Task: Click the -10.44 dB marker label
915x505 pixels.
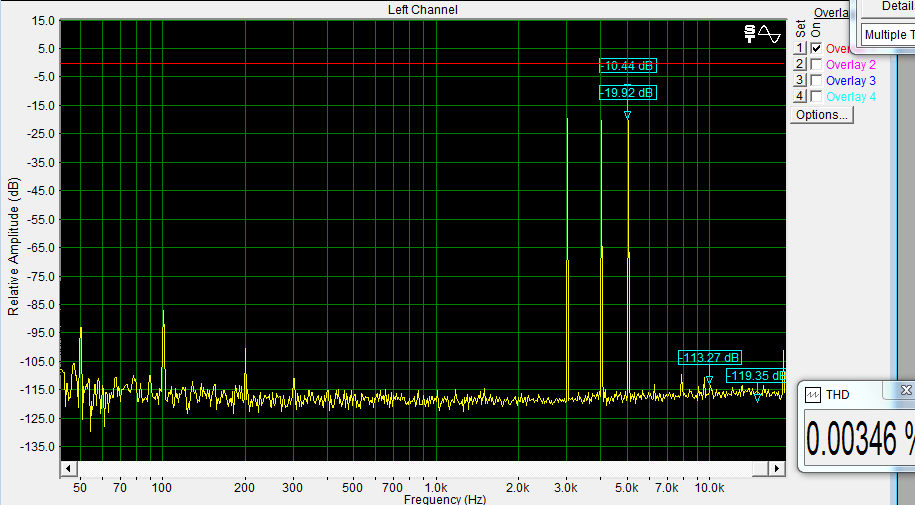Action: [x=628, y=65]
